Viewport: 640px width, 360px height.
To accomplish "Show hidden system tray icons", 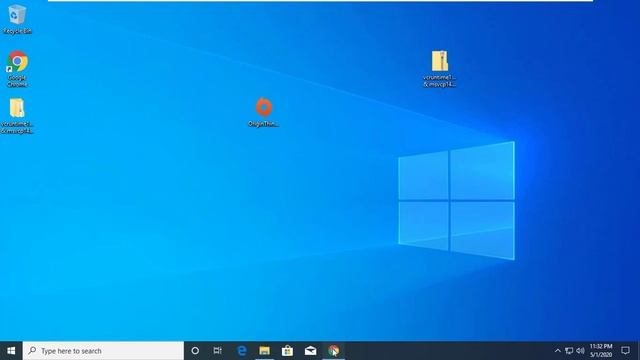I will coord(558,351).
